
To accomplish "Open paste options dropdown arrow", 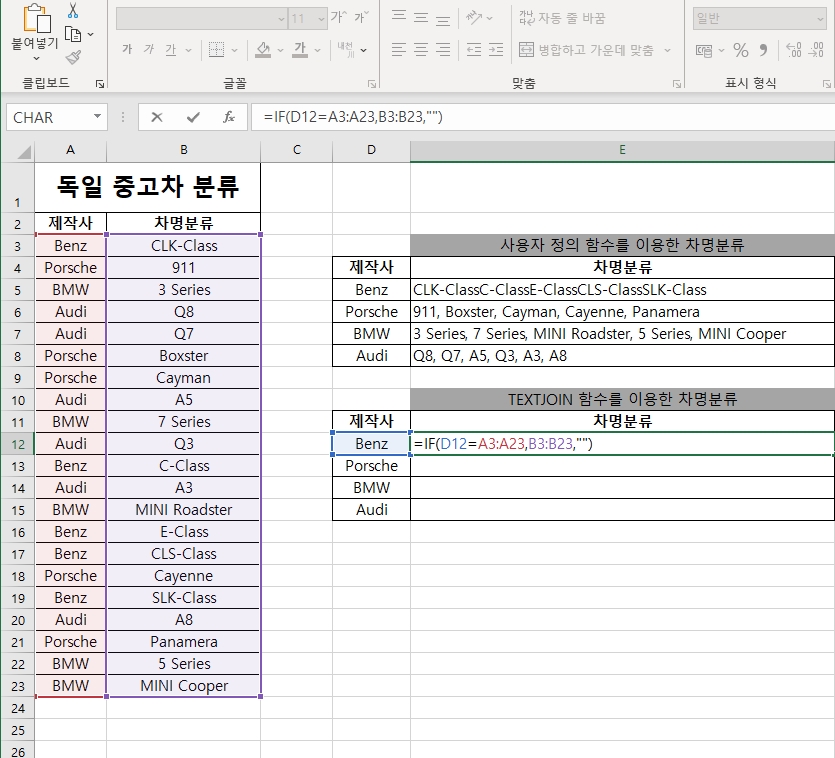I will [36, 58].
